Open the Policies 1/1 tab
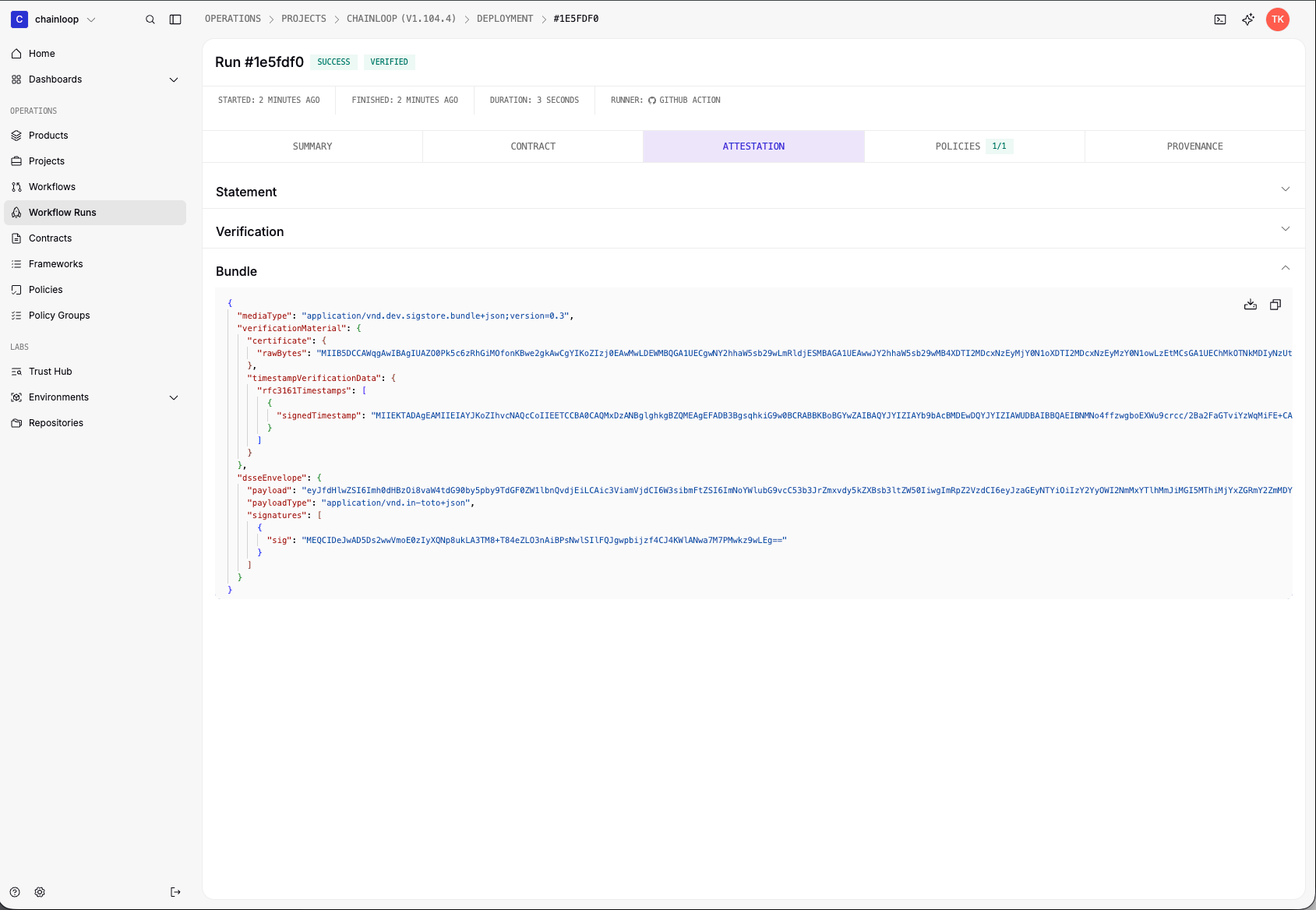The height and width of the screenshot is (910, 1316). [x=974, y=146]
